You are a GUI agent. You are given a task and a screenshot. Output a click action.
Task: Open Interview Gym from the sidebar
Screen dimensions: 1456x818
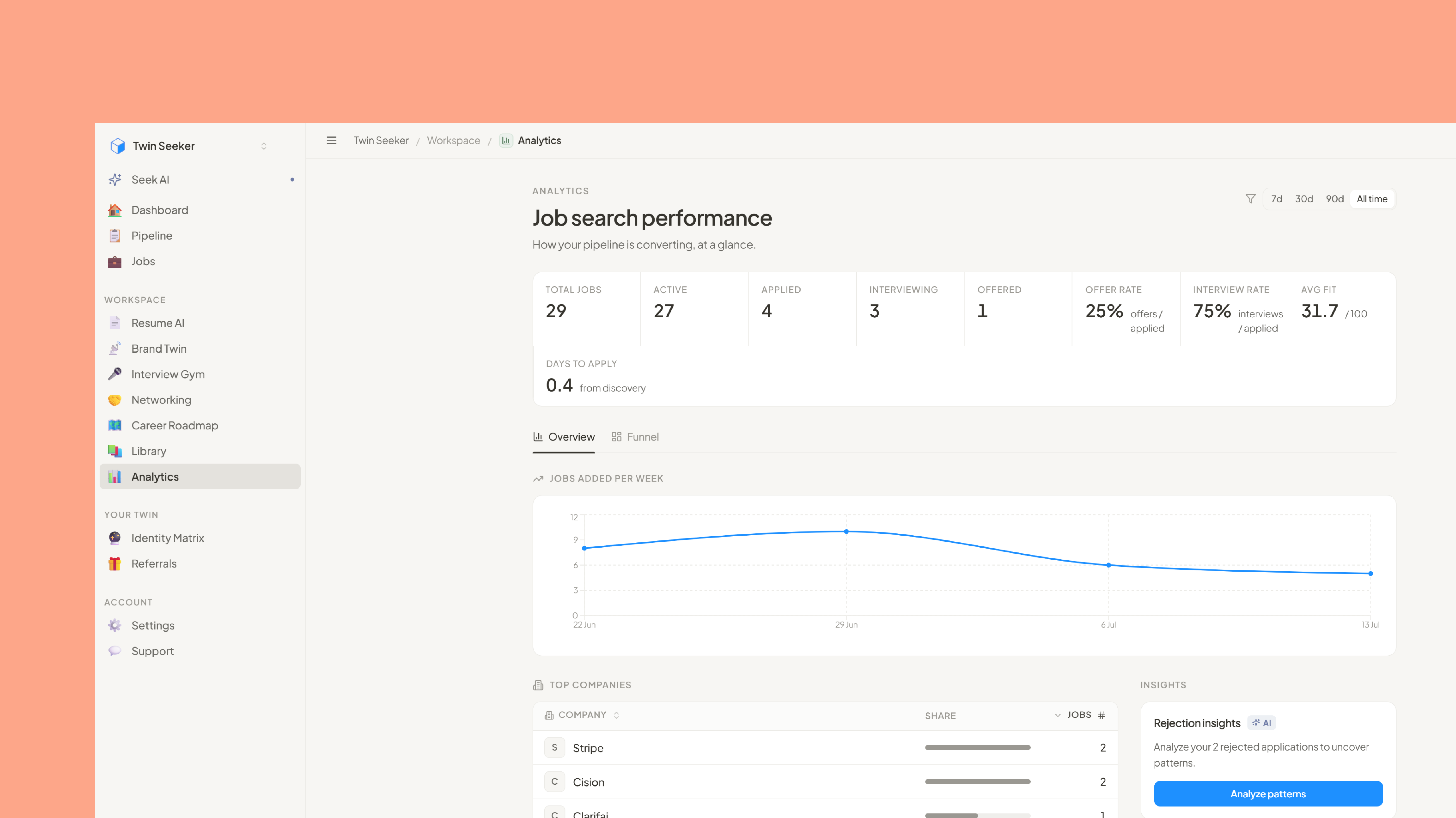point(200,374)
